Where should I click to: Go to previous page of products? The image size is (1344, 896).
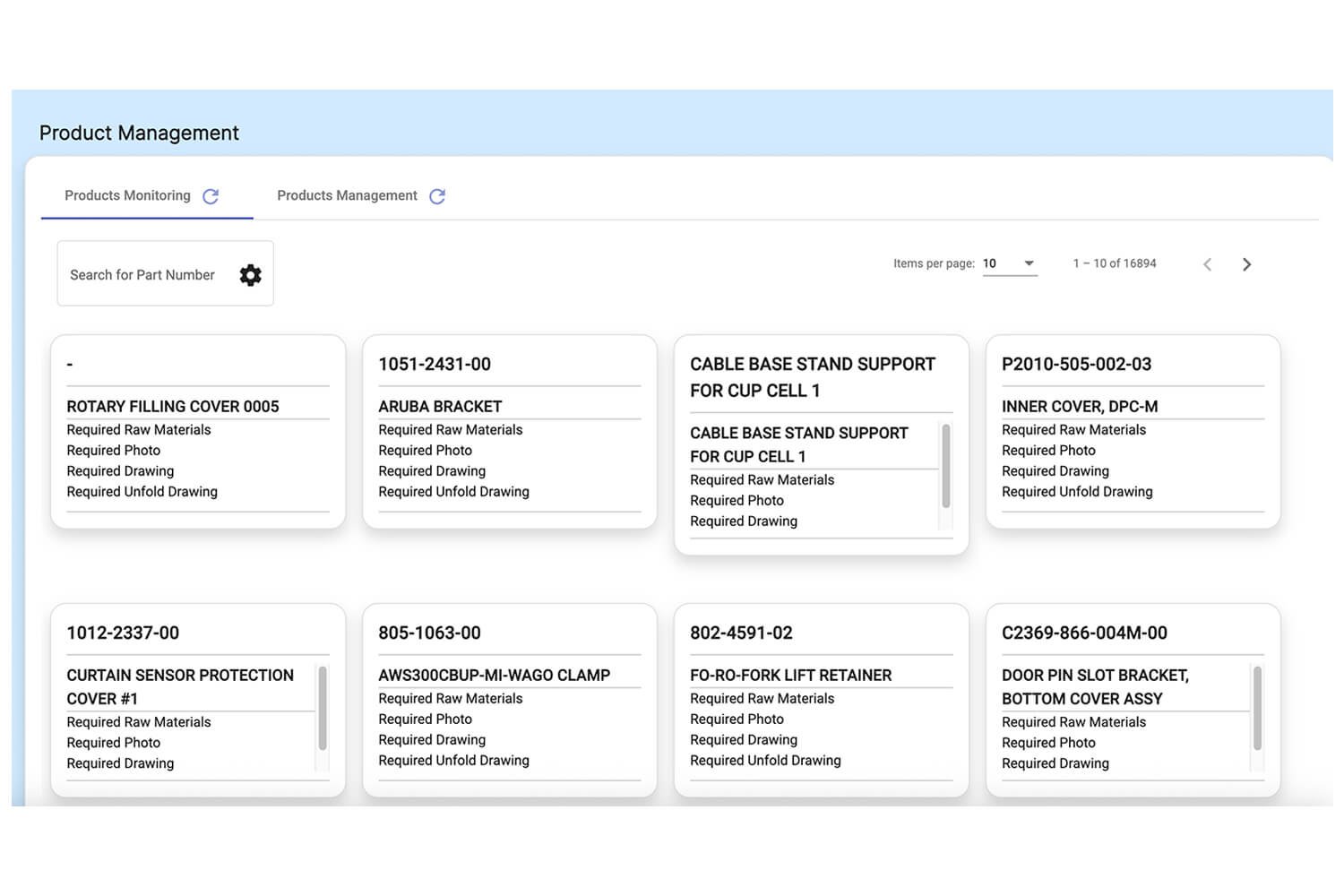tap(1207, 264)
